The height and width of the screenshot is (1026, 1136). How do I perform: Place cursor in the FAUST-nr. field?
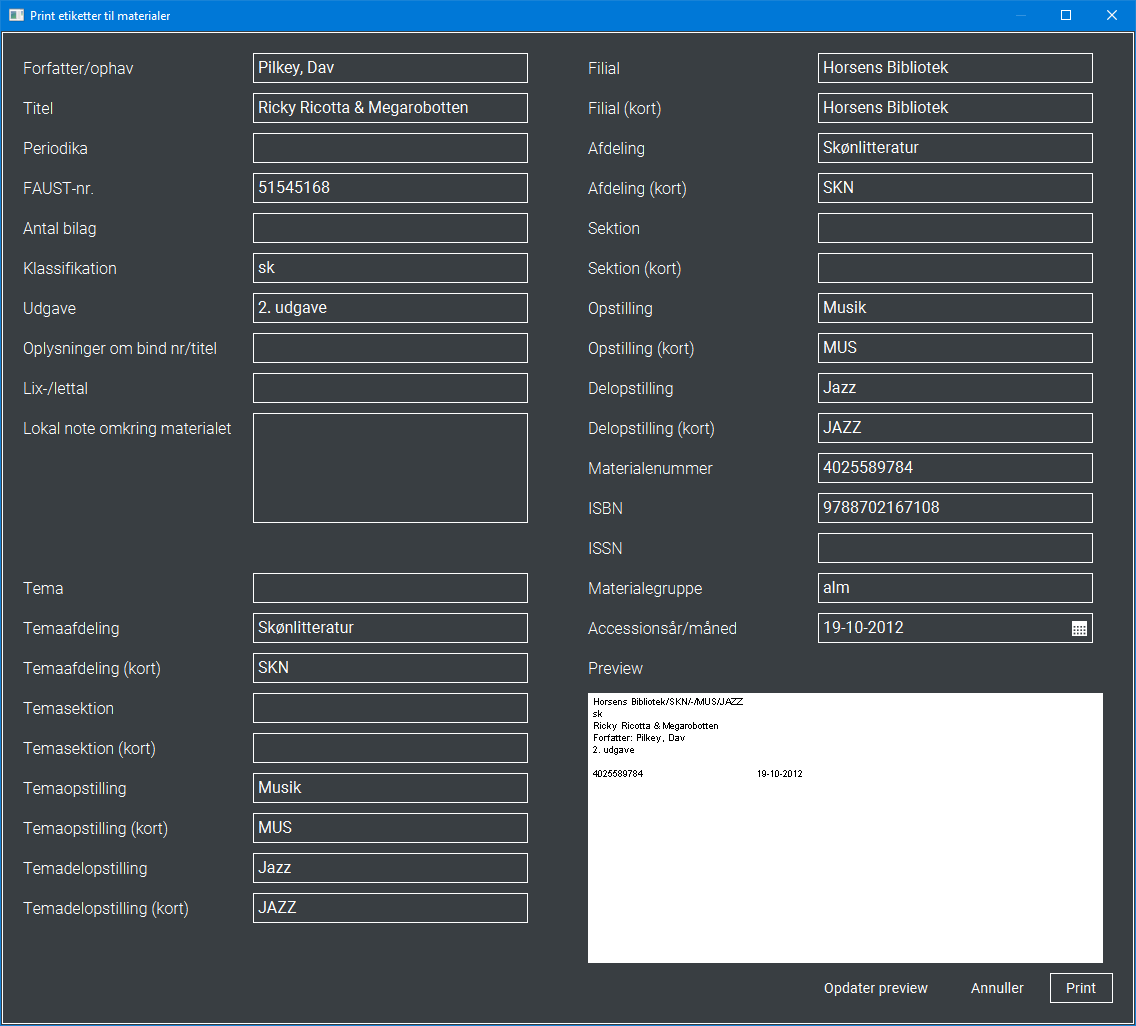point(390,187)
